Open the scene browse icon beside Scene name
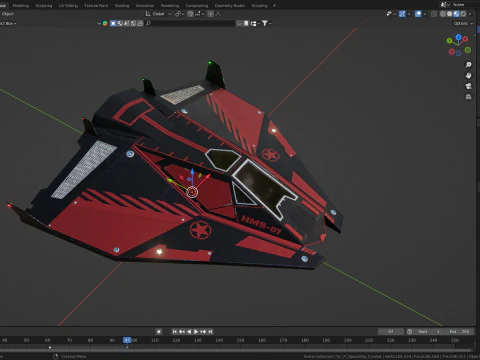Screen dimensions: 480x360 [445, 4]
